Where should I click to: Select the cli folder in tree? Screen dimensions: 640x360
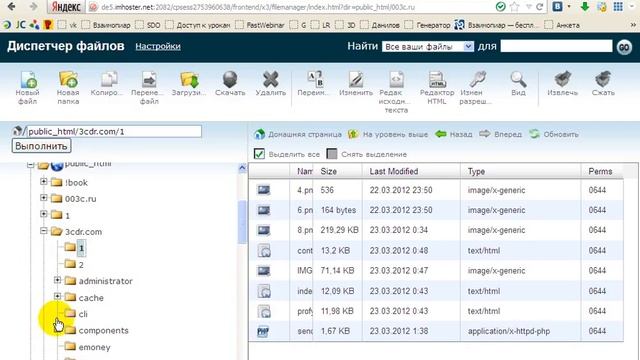tap(83, 314)
